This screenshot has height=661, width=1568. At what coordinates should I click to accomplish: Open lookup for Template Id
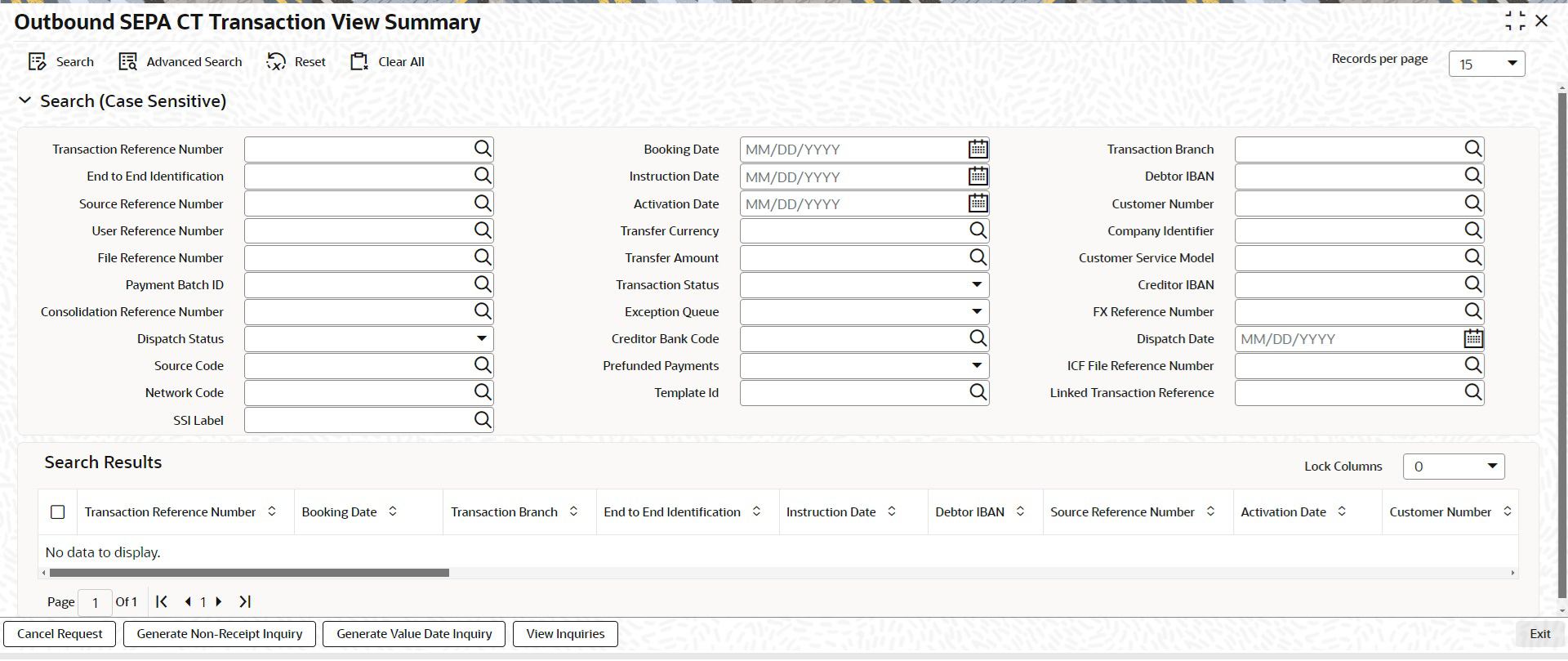click(978, 392)
